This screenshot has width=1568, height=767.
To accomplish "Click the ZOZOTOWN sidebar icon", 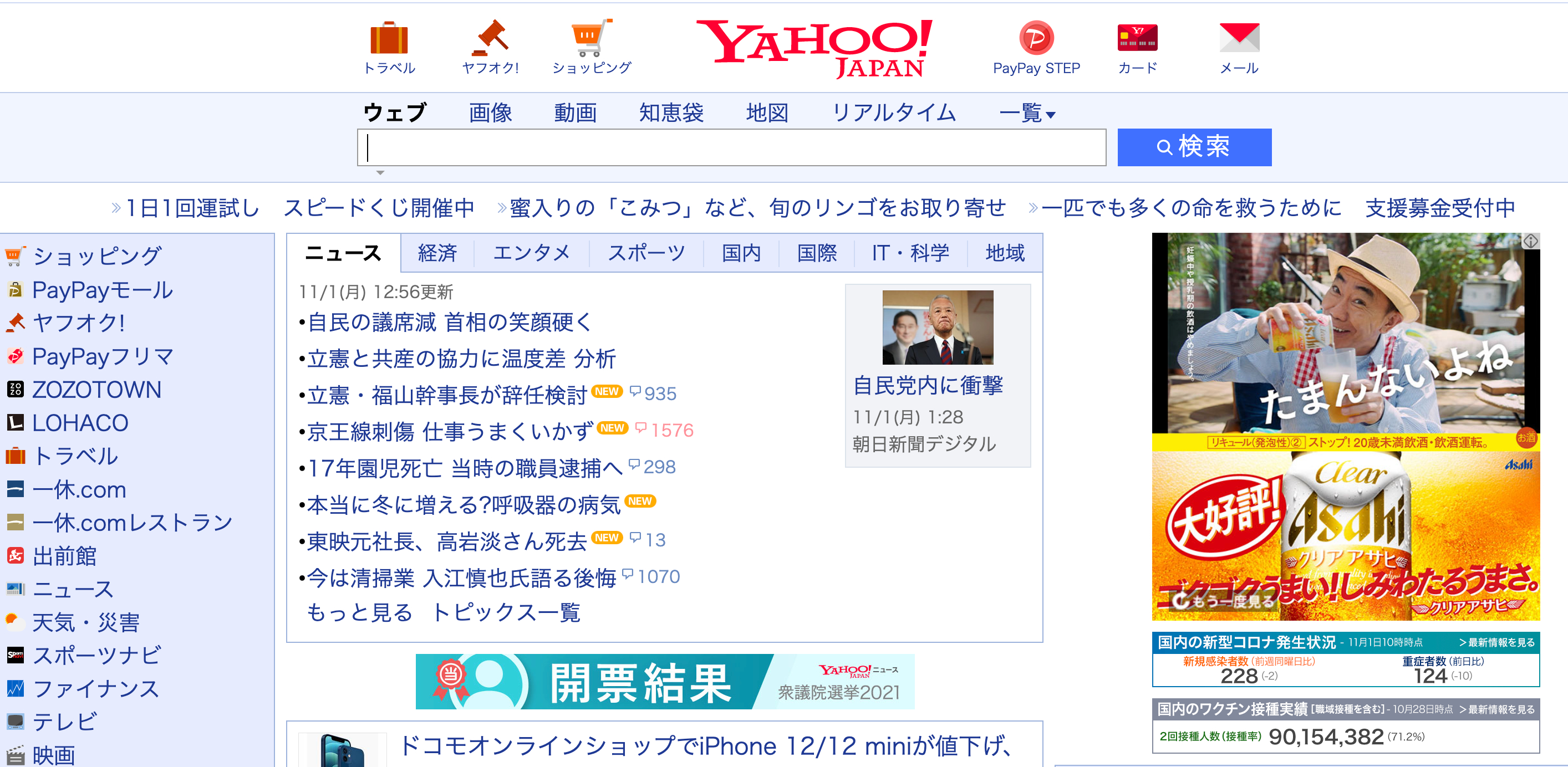I will click(15, 389).
